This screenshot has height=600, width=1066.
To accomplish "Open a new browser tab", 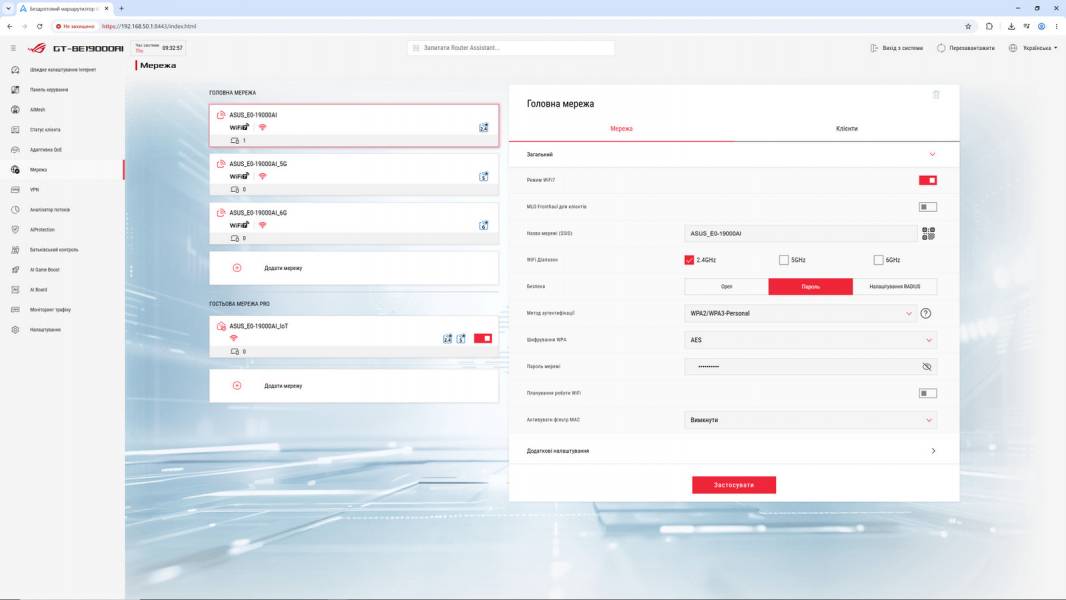I will click(x=121, y=8).
